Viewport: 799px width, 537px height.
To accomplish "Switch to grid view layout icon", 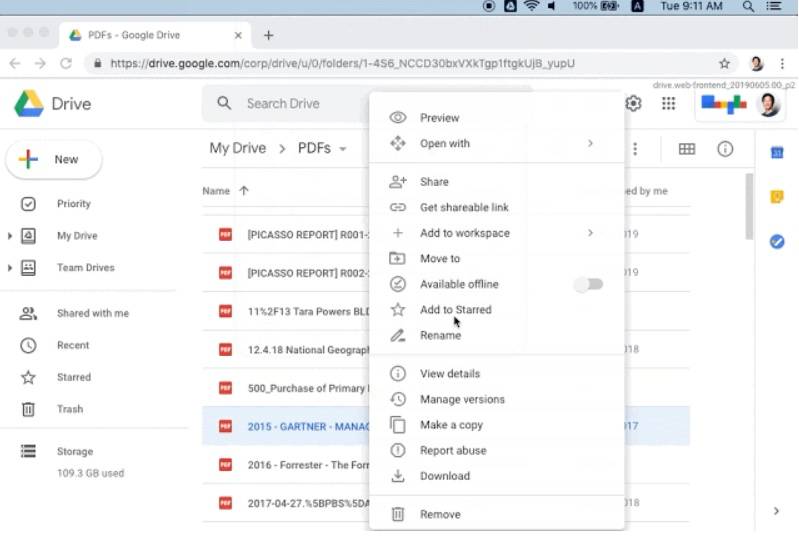I will coord(686,149).
